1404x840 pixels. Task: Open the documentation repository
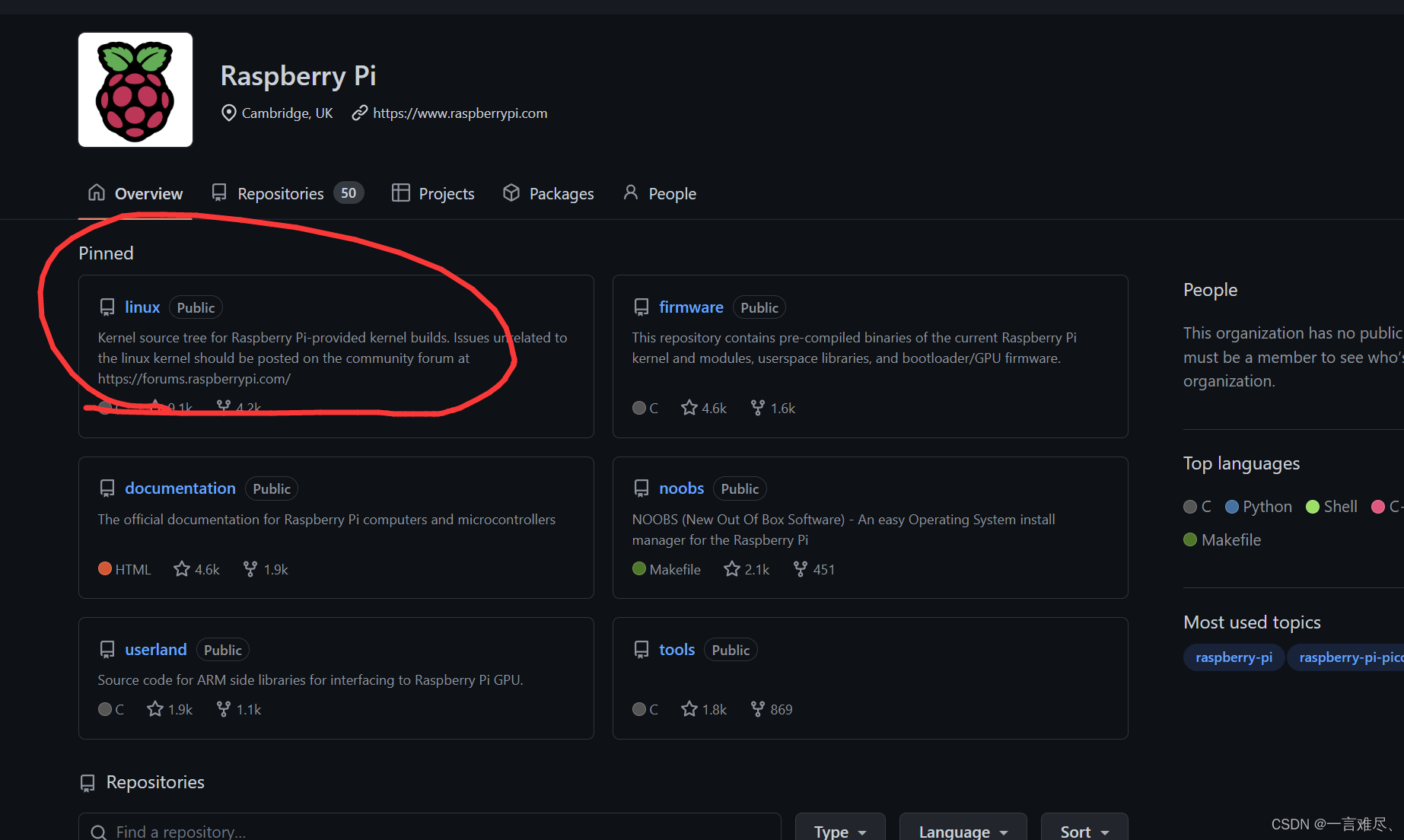180,488
